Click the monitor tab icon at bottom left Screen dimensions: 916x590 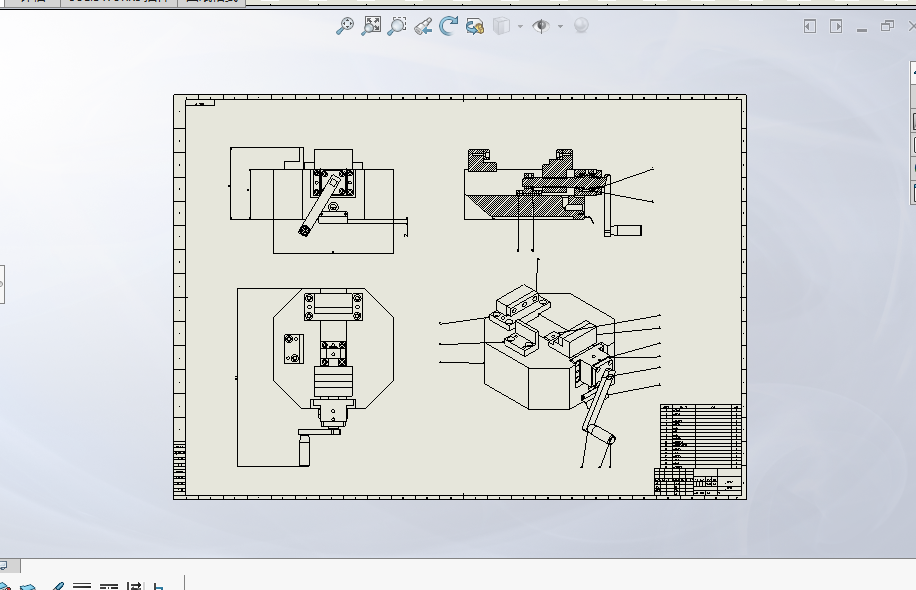click(4, 565)
